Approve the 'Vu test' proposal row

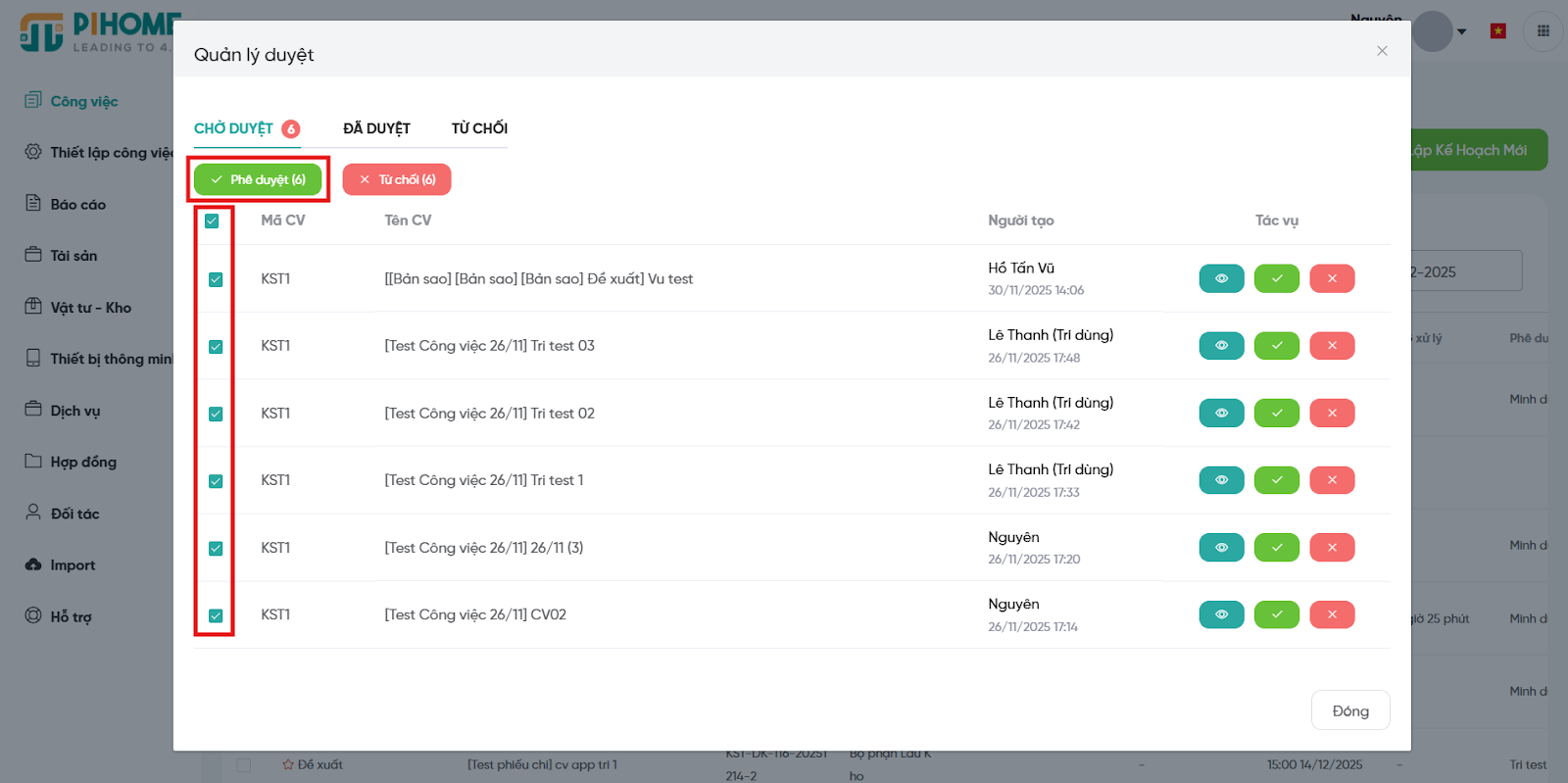tap(1276, 278)
